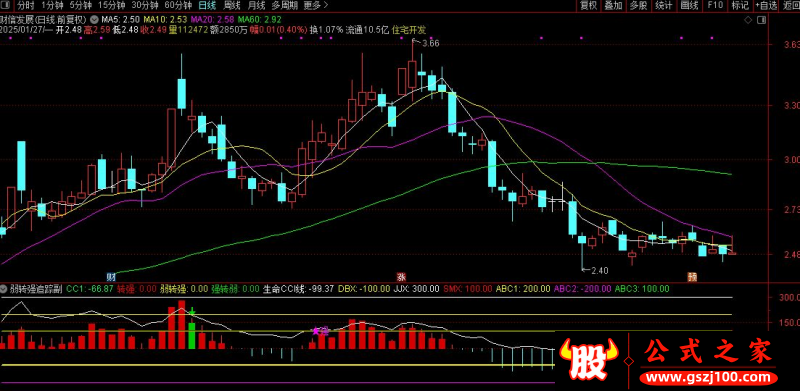
Task: Click the 3.66 high price label
Action: click(x=431, y=43)
